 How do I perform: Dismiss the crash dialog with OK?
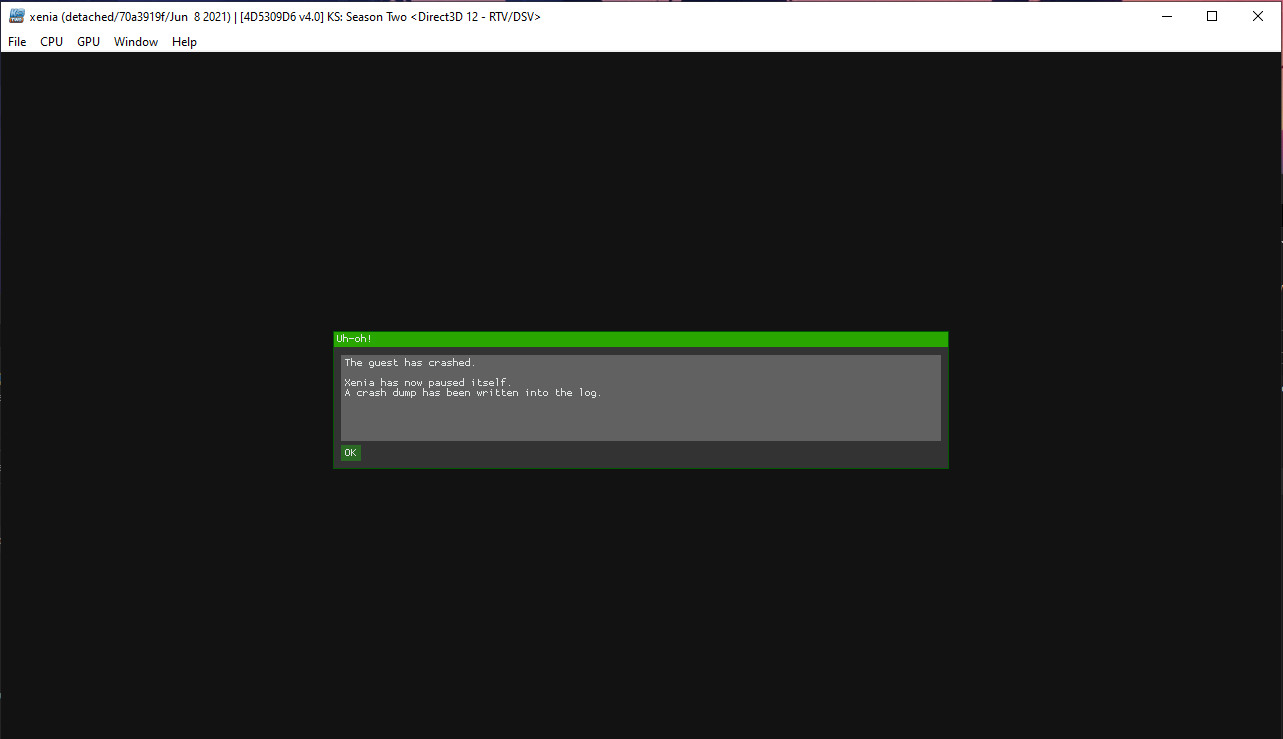pos(350,452)
